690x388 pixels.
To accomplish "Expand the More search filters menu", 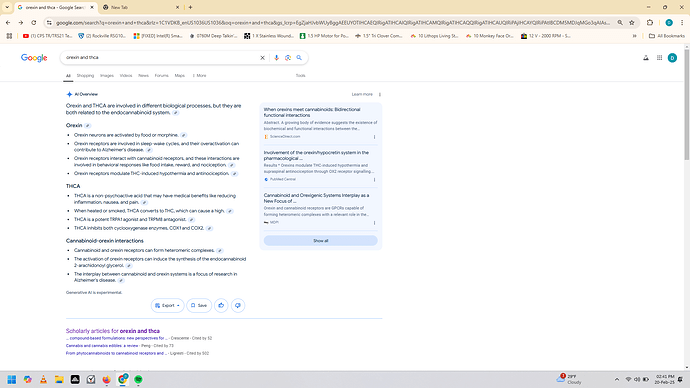I will (199, 76).
